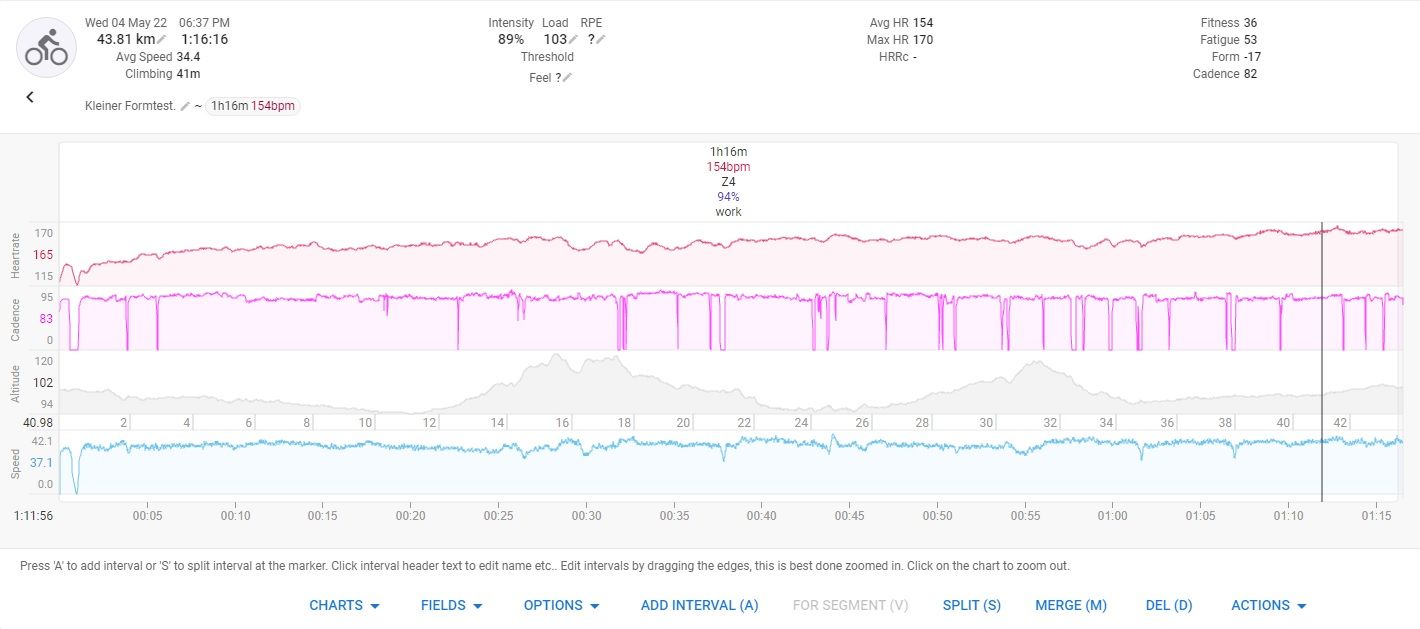
Task: Click the FOR SEGMENT (V) button
Action: pyautogui.click(x=851, y=605)
